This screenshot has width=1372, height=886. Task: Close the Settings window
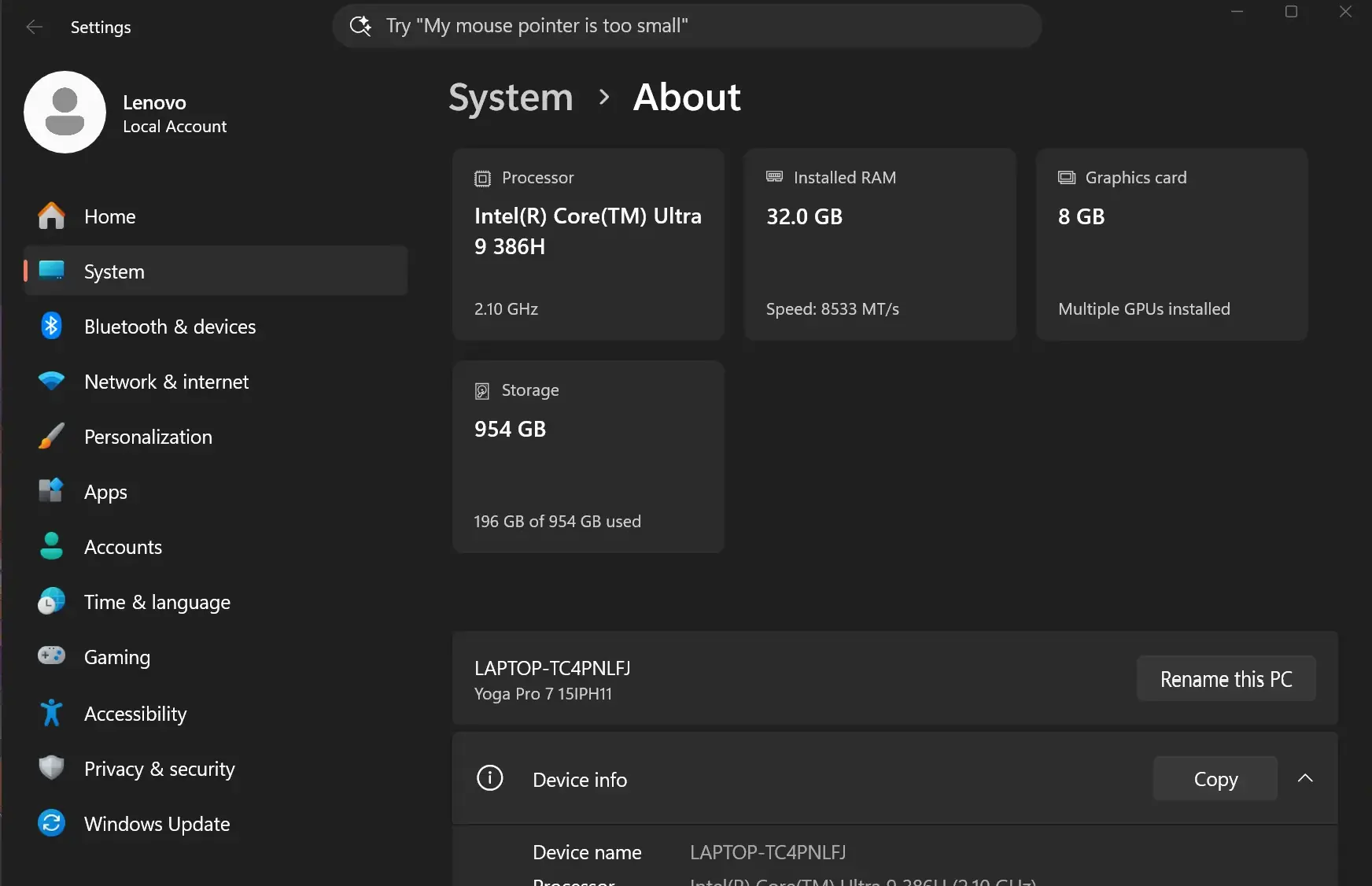click(x=1345, y=12)
